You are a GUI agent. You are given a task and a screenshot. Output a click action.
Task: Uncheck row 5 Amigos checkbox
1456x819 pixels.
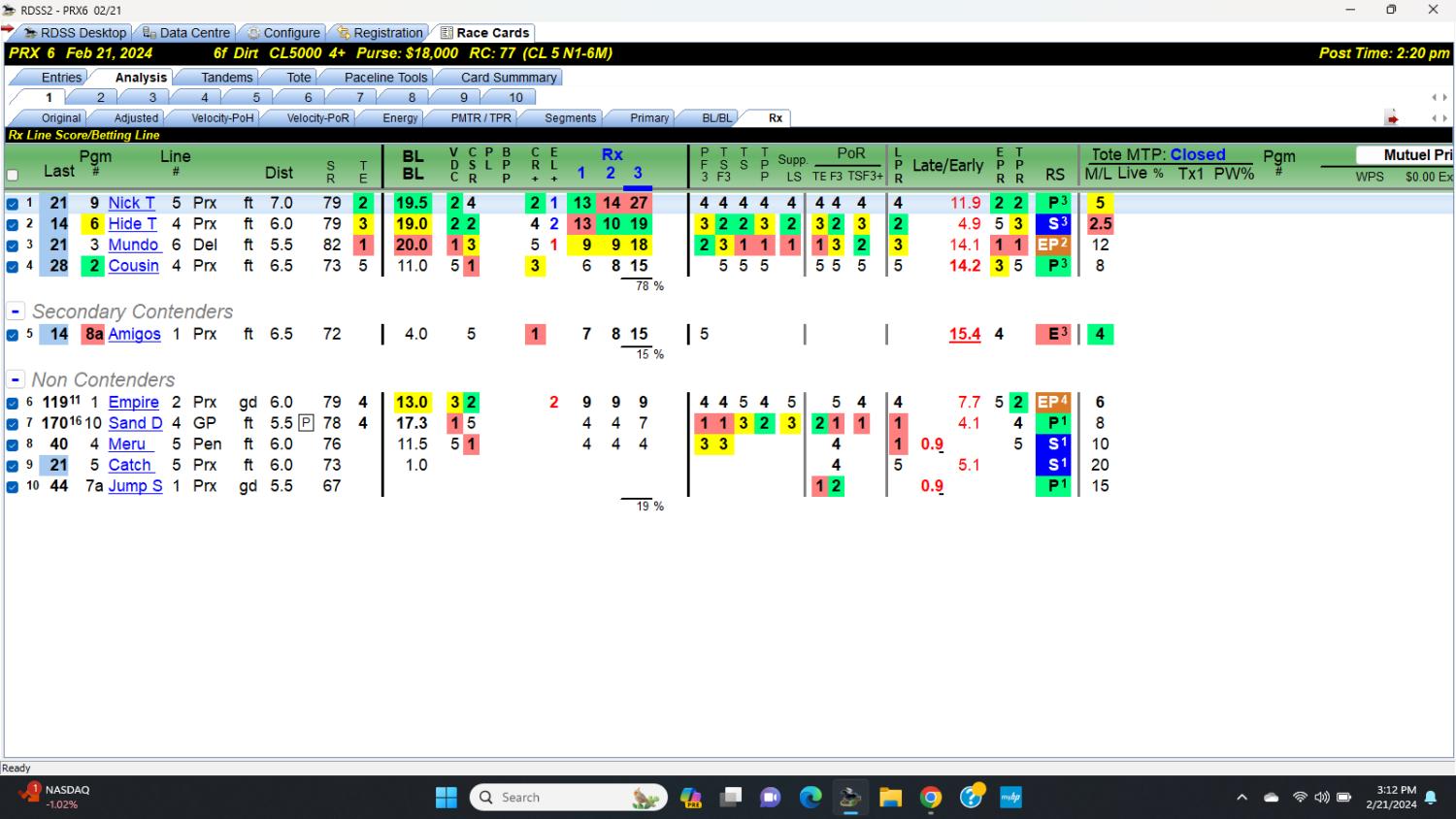13,335
